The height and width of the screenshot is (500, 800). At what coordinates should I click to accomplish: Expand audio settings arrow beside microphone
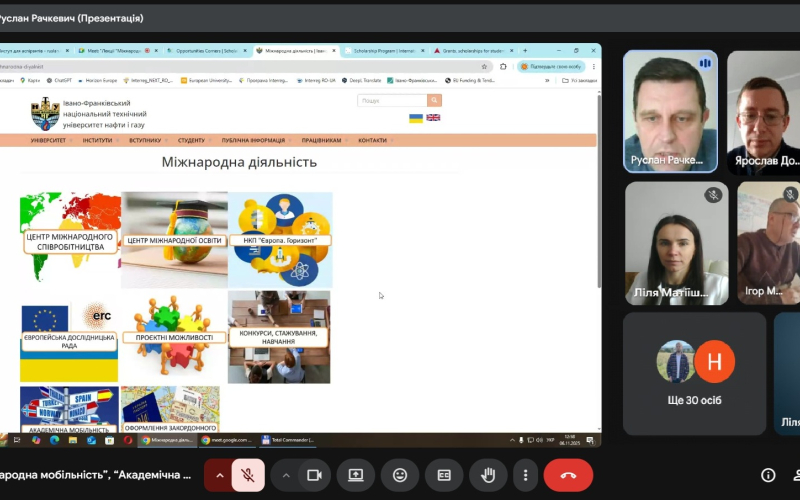point(219,475)
